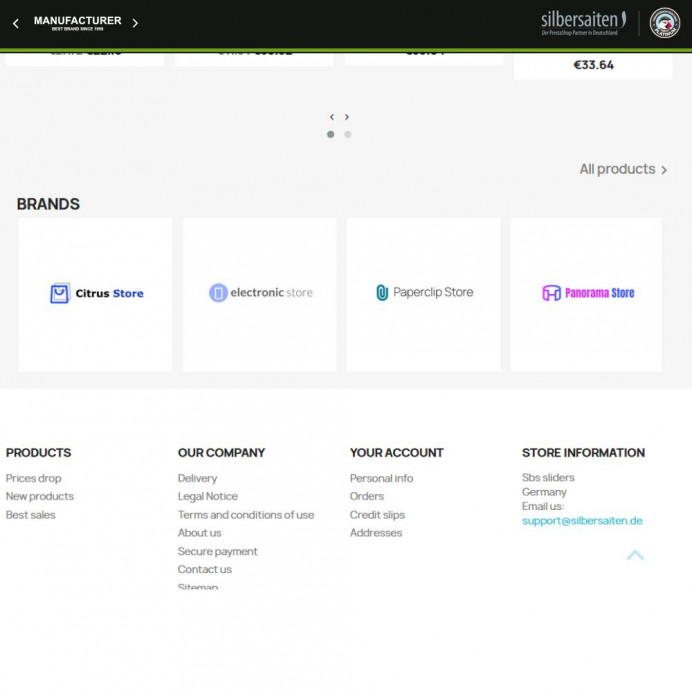The height and width of the screenshot is (692, 692).
Task: Open the Secure payment link
Action: pos(218,552)
